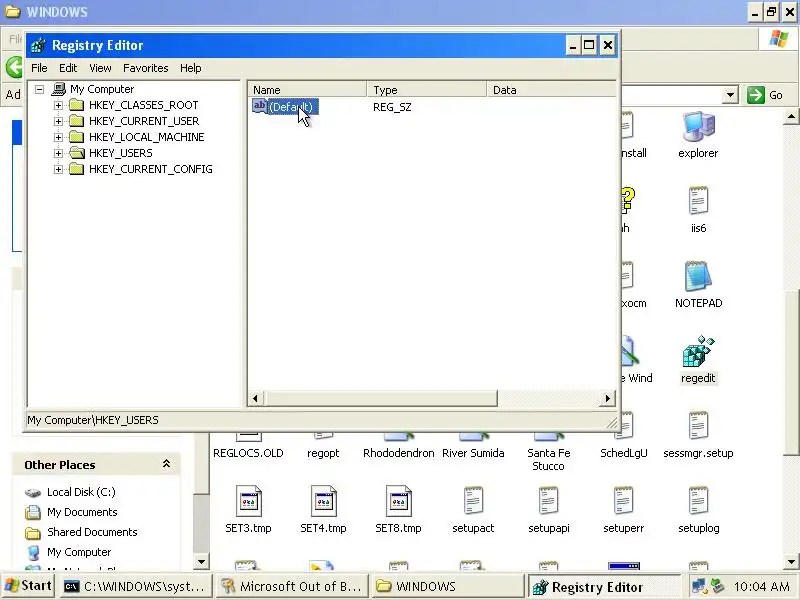Select the setuperr log file icon
Image resolution: width=800 pixels, height=600 pixels.
pos(623,501)
